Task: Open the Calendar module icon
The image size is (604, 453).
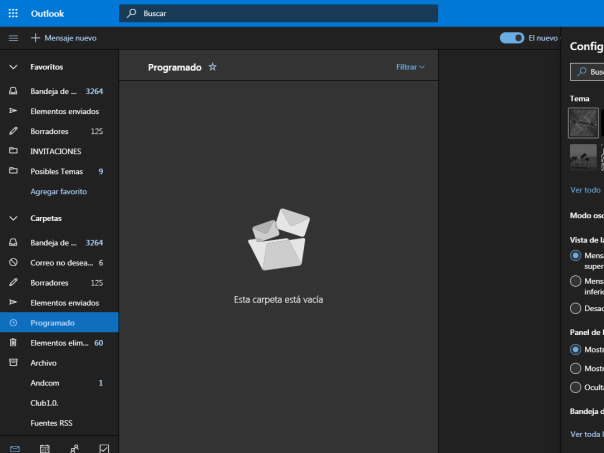Action: pyautogui.click(x=44, y=449)
